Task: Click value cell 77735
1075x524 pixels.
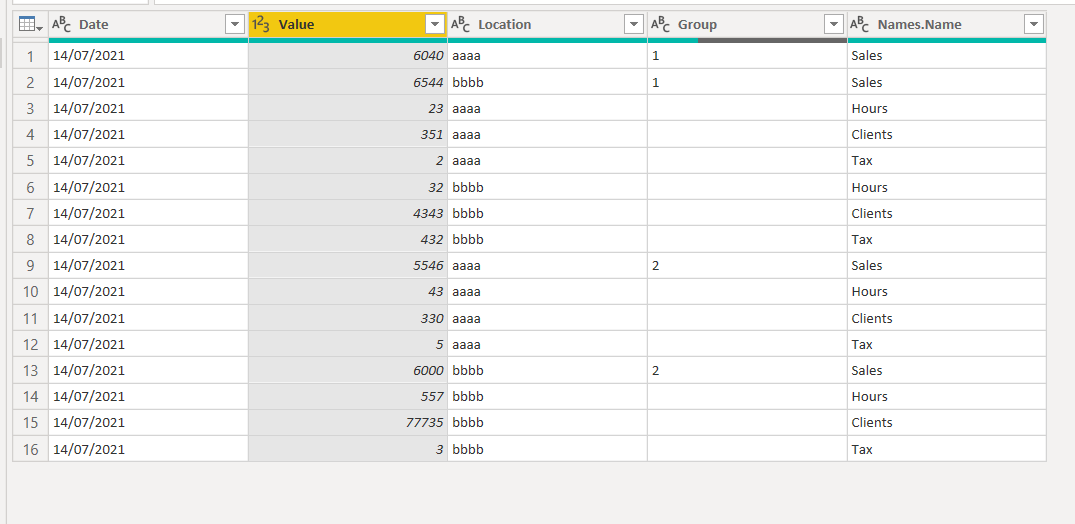Action: tap(348, 422)
